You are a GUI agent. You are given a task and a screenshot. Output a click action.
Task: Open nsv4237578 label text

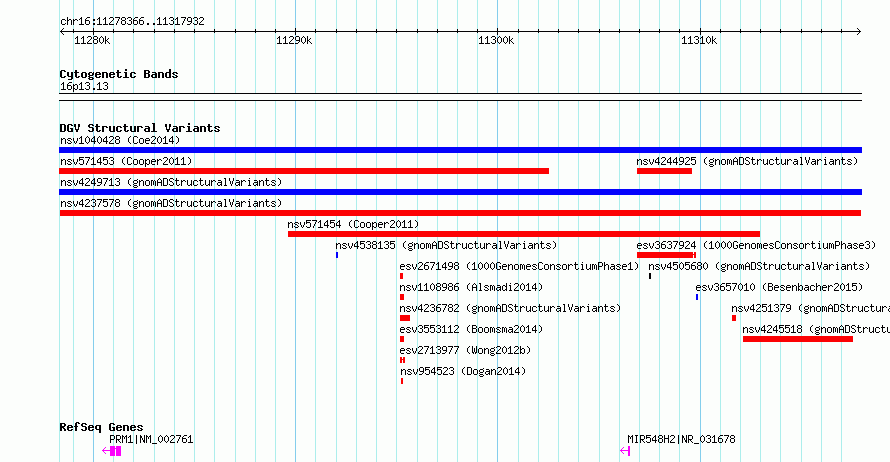click(x=171, y=203)
